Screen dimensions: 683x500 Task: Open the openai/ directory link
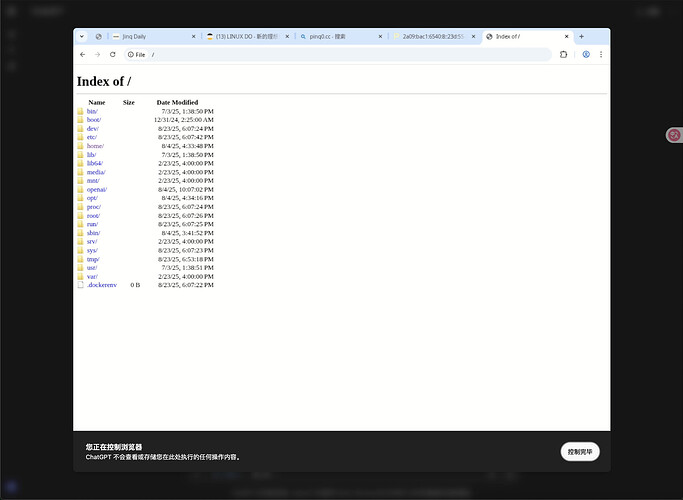[97, 189]
